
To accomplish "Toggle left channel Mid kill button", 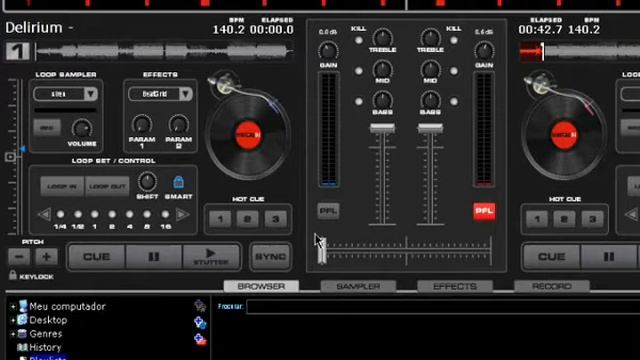I will click(358, 71).
